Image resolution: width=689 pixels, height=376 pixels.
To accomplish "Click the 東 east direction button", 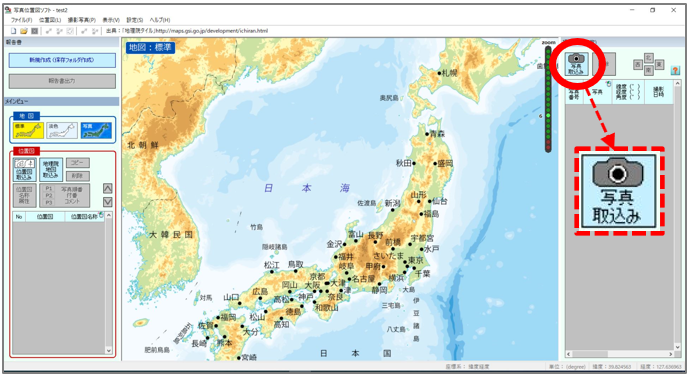I will (x=659, y=65).
